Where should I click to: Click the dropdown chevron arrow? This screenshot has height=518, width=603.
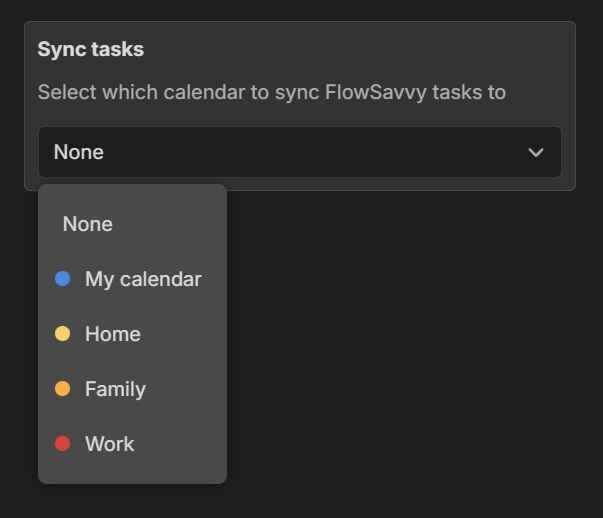[536, 152]
